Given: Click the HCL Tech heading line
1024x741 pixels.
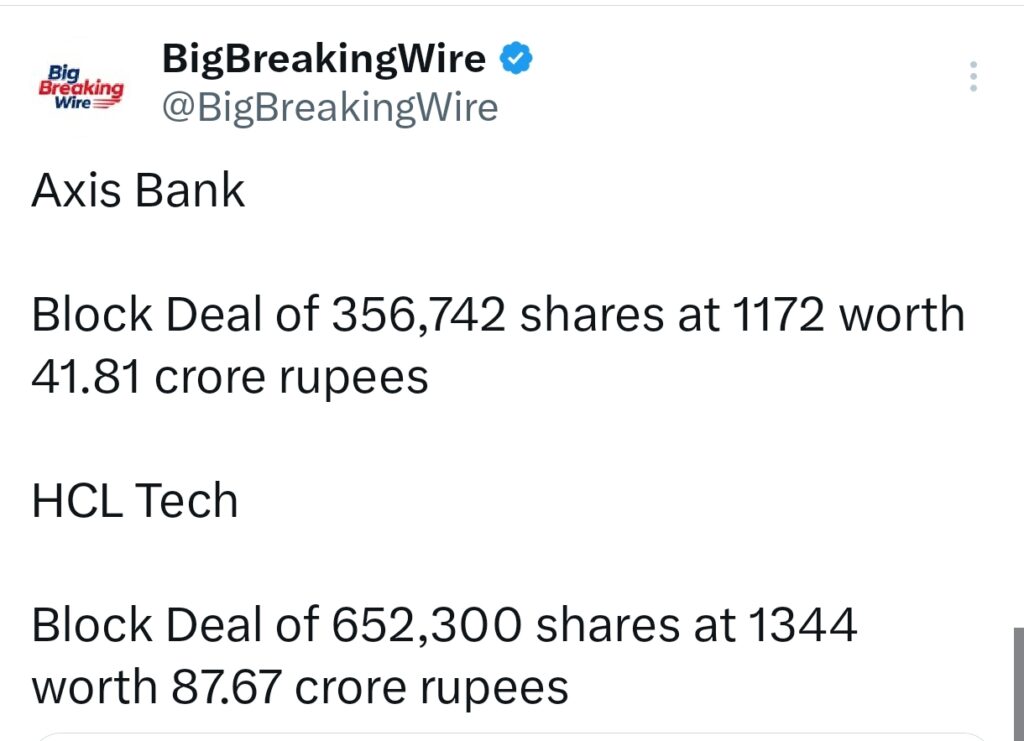Looking at the screenshot, I should pos(135,500).
